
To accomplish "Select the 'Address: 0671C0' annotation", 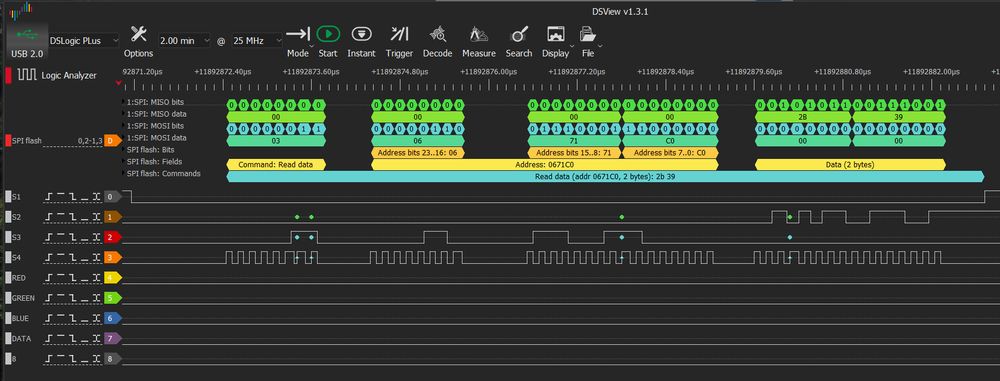I will click(545, 165).
